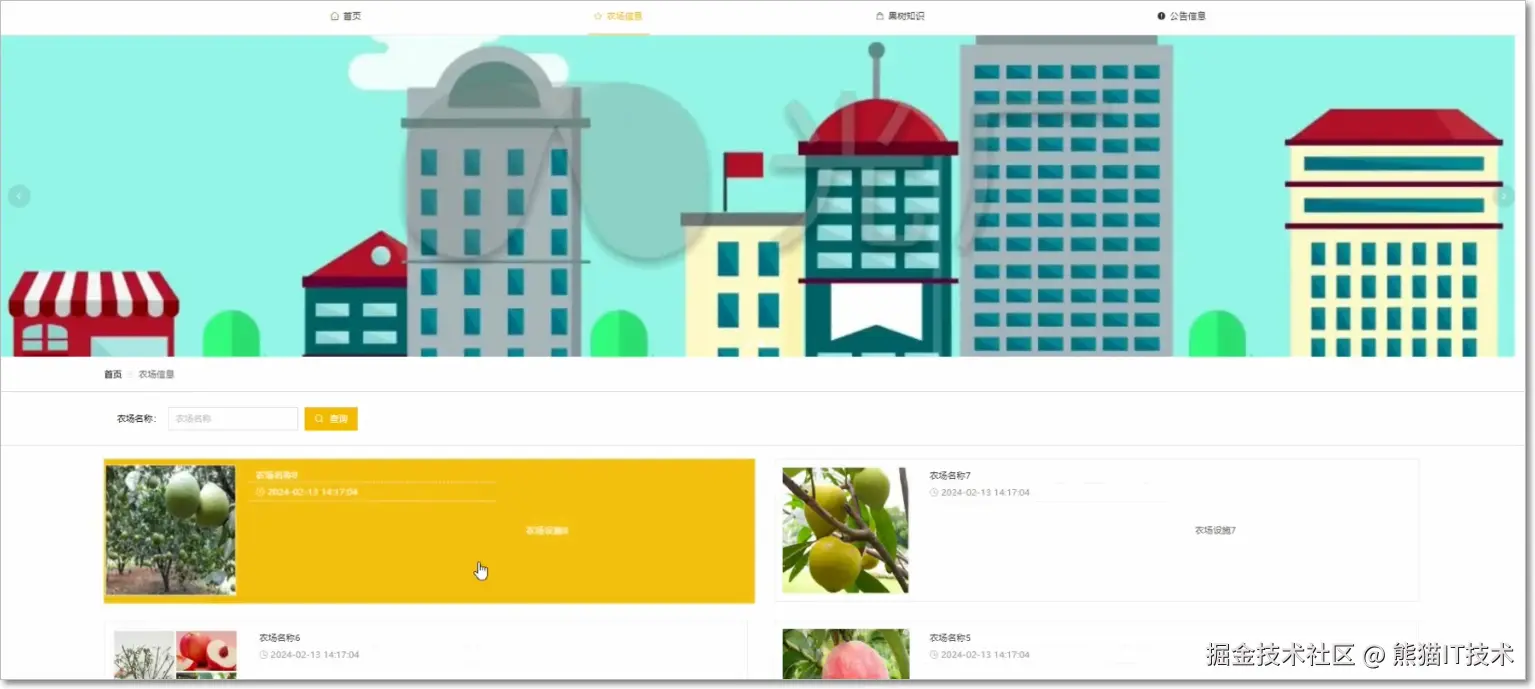Open the pear orchard thumbnail of 农场名称8

(171, 530)
